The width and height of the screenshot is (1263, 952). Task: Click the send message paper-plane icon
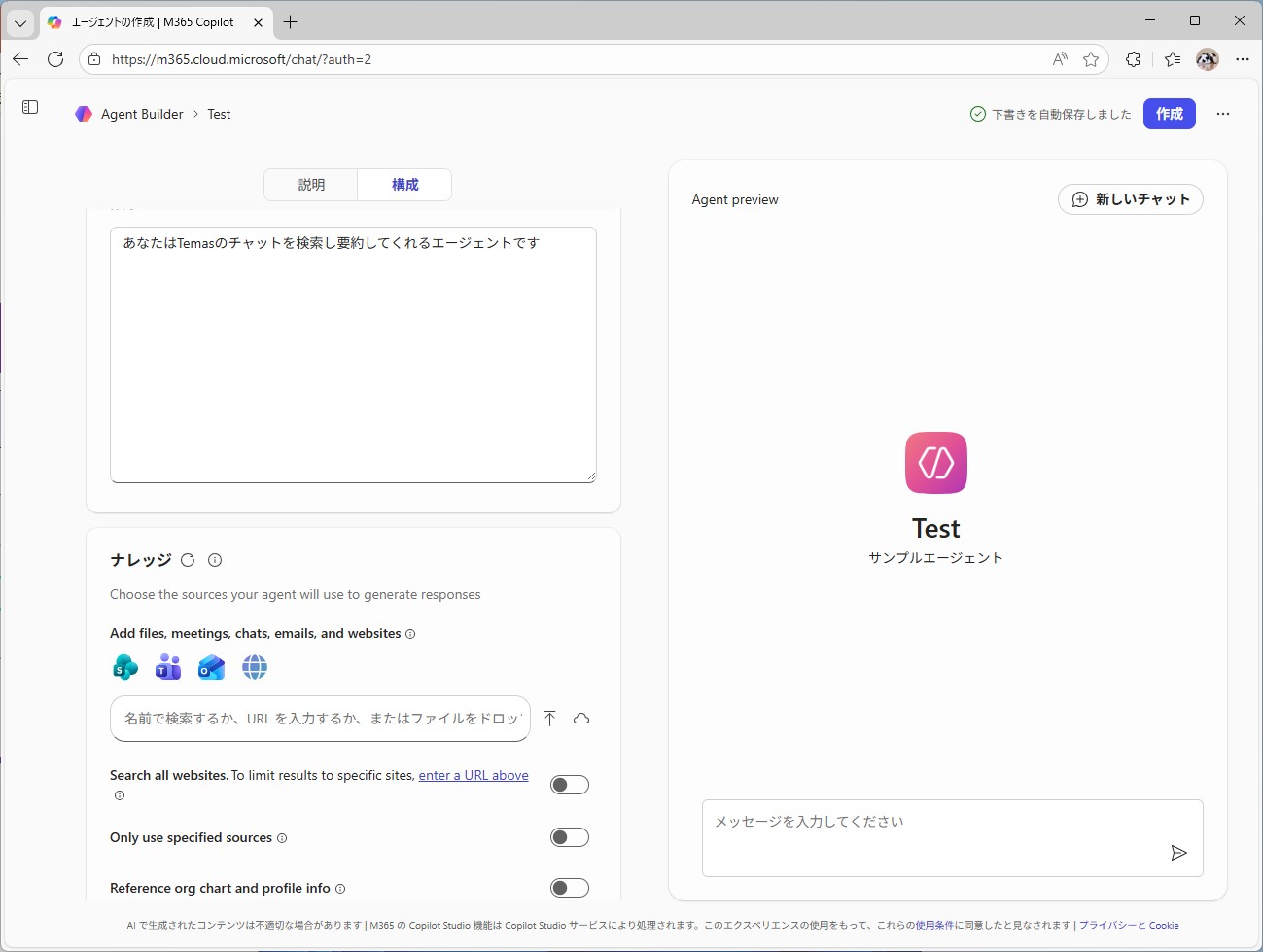click(1178, 853)
